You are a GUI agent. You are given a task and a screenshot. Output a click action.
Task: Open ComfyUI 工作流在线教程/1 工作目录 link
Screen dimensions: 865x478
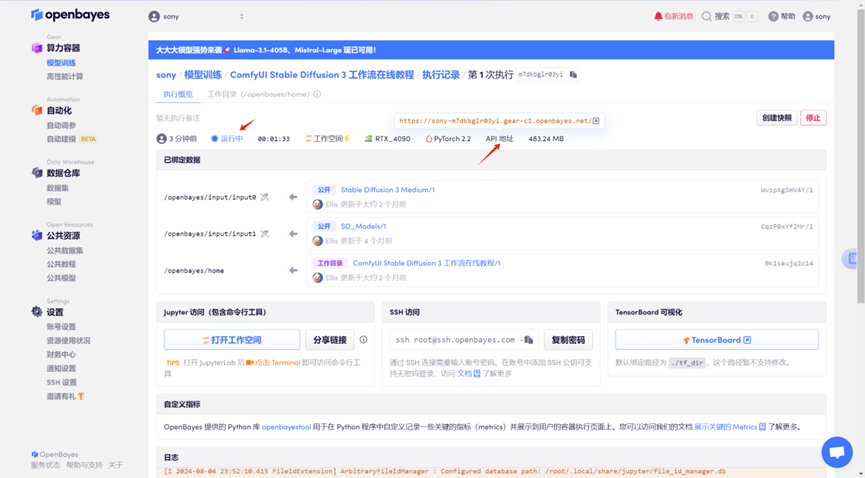426,263
